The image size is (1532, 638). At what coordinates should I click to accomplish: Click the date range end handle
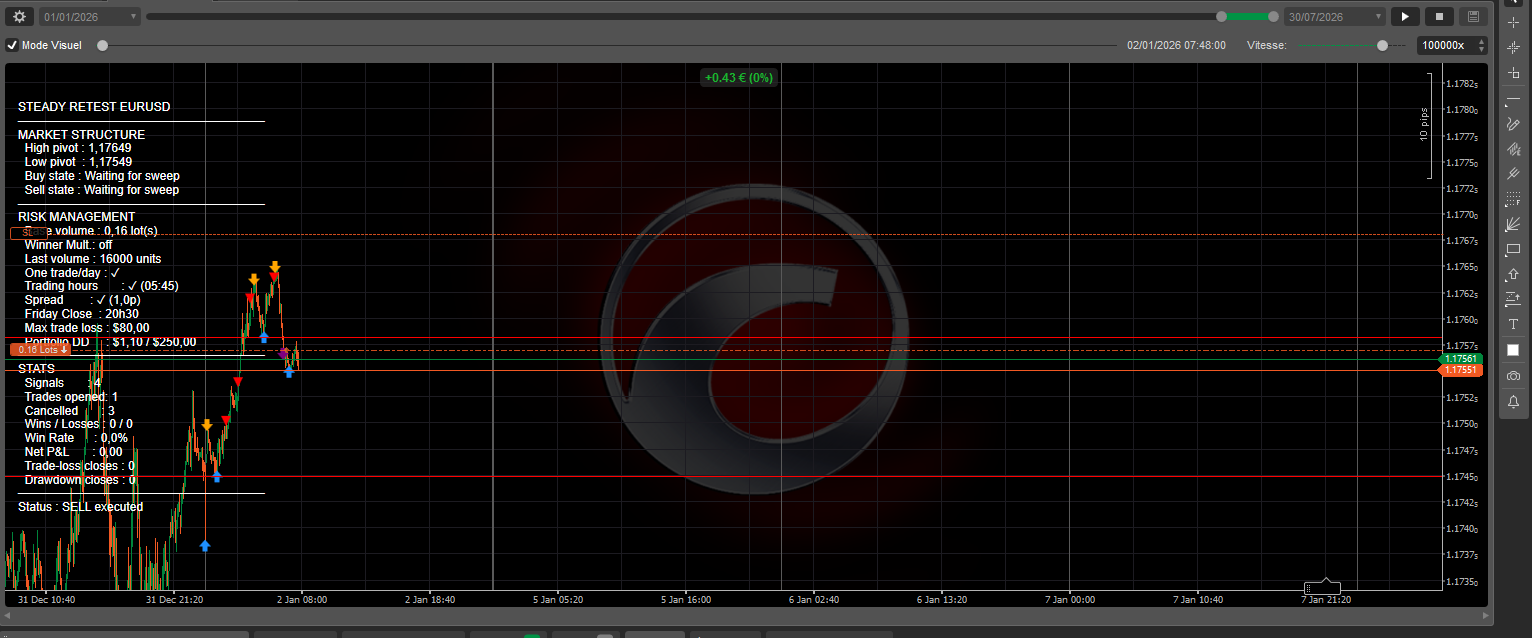click(1273, 16)
